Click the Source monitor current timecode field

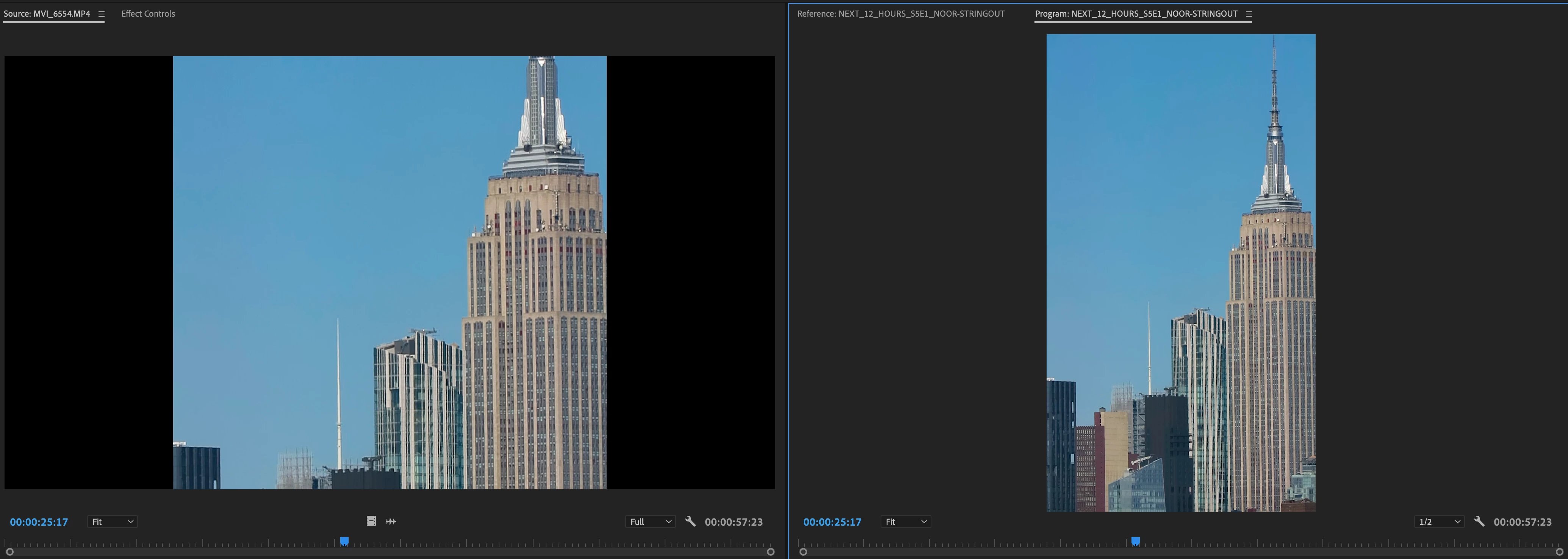[39, 522]
